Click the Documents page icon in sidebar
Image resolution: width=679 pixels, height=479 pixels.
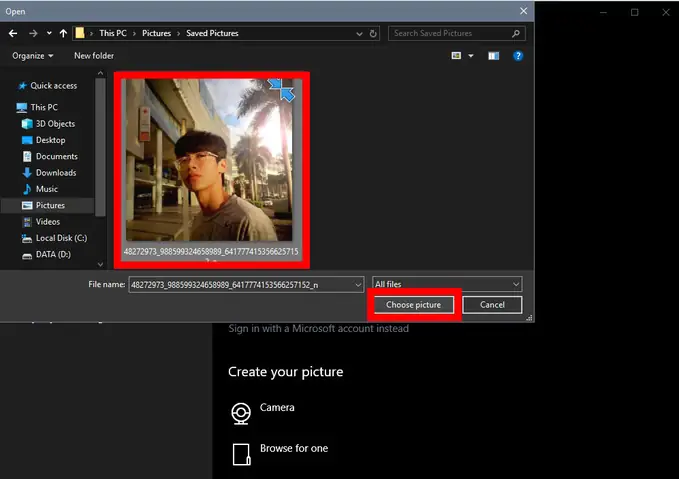point(27,156)
